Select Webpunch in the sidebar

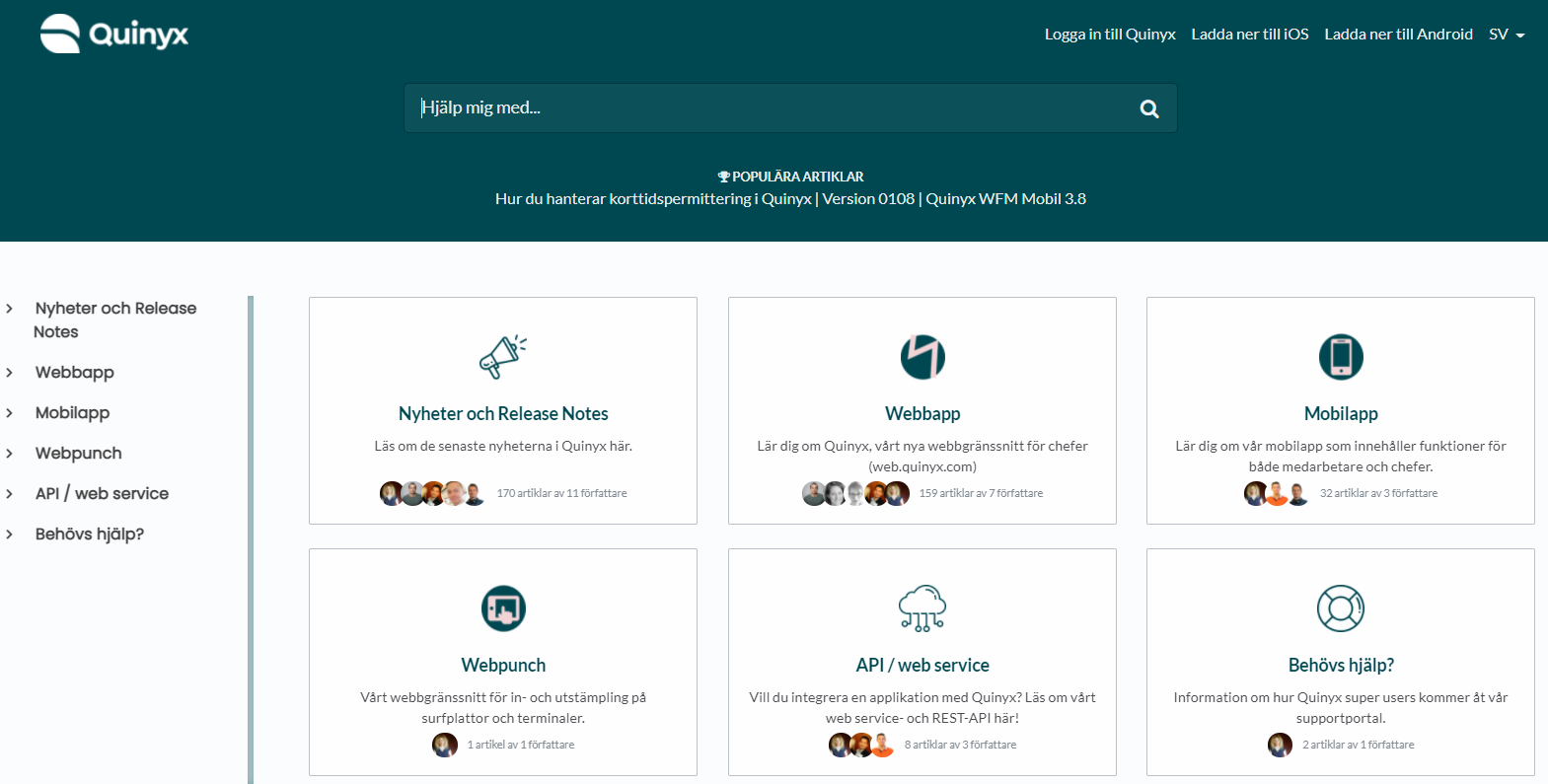tap(79, 454)
